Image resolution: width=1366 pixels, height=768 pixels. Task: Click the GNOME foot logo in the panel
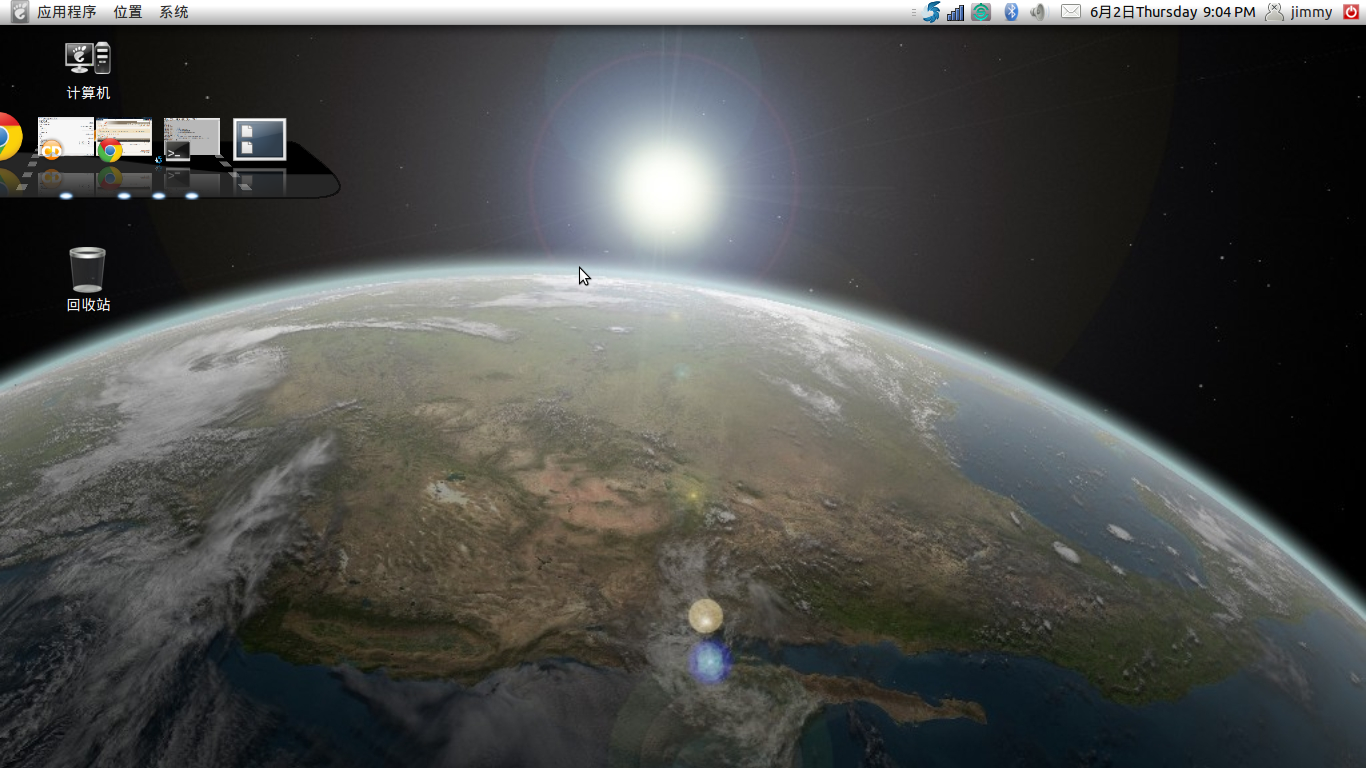[19, 12]
